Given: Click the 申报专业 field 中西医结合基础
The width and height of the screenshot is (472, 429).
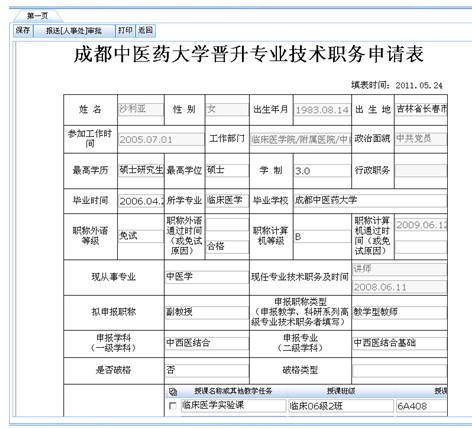Looking at the screenshot, I should tap(399, 343).
